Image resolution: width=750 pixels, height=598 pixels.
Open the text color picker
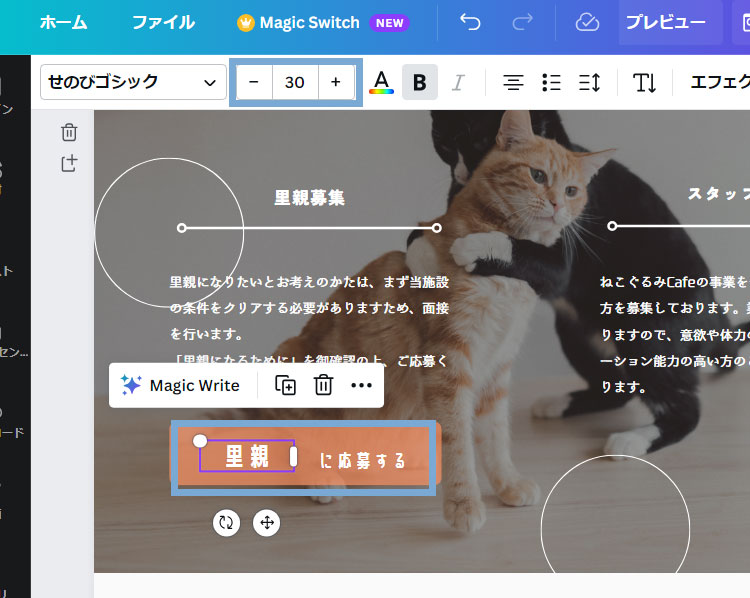pyautogui.click(x=381, y=82)
